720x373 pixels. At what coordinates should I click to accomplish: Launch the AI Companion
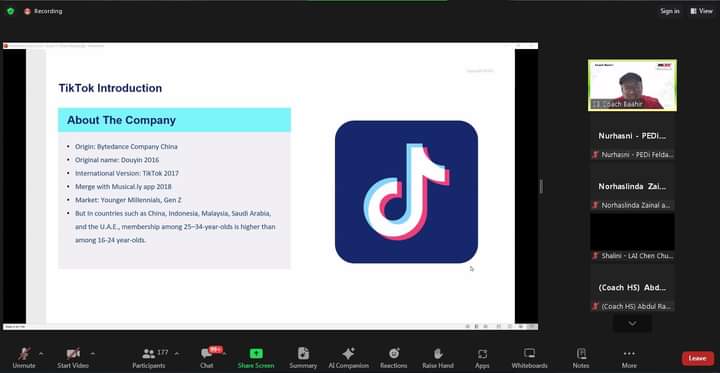click(349, 358)
